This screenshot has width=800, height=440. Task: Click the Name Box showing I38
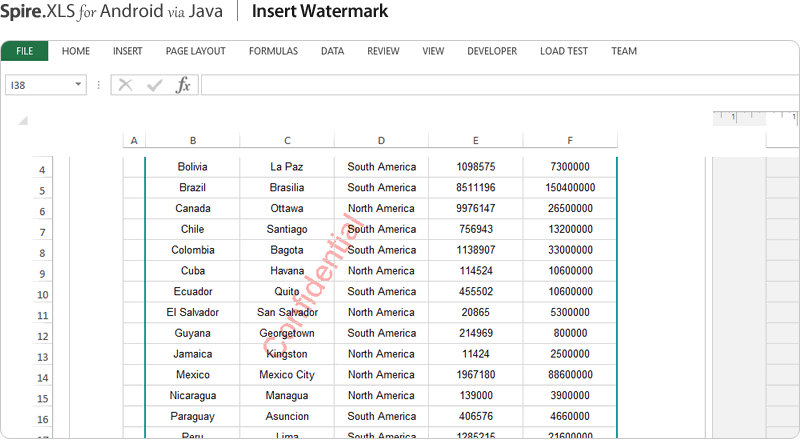pyautogui.click(x=38, y=86)
